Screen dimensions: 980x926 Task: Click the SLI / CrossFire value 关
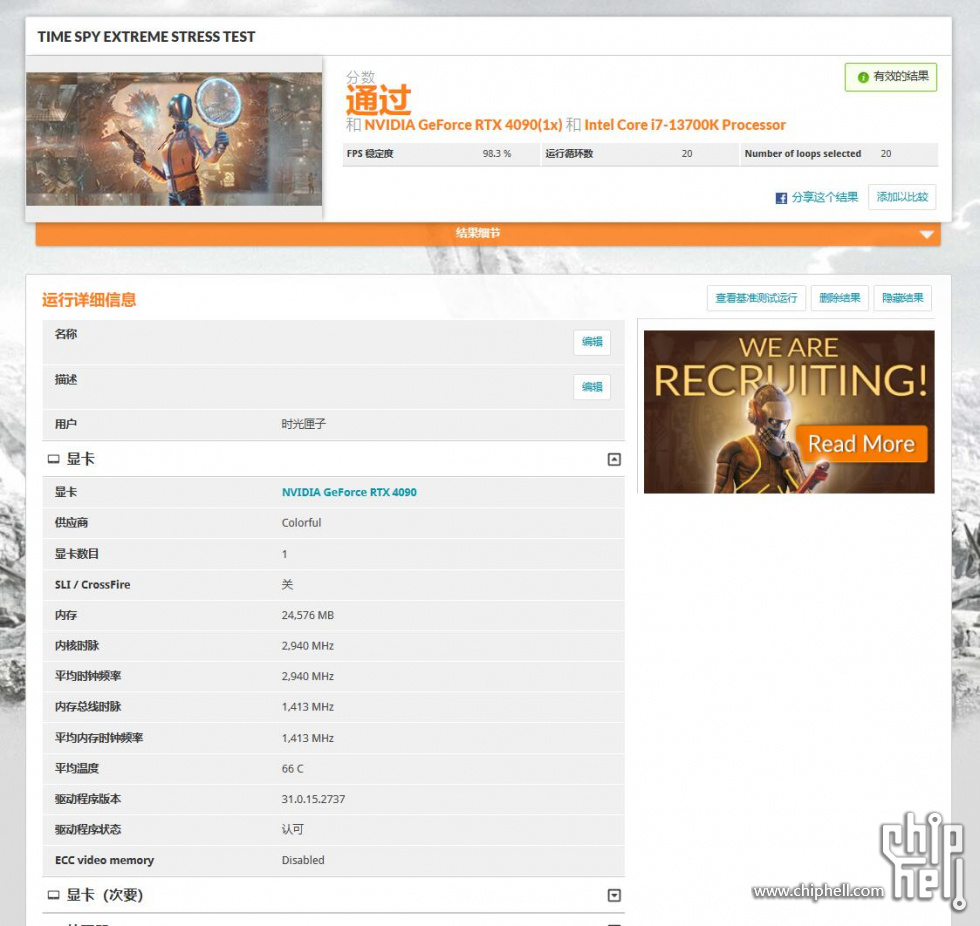(287, 585)
